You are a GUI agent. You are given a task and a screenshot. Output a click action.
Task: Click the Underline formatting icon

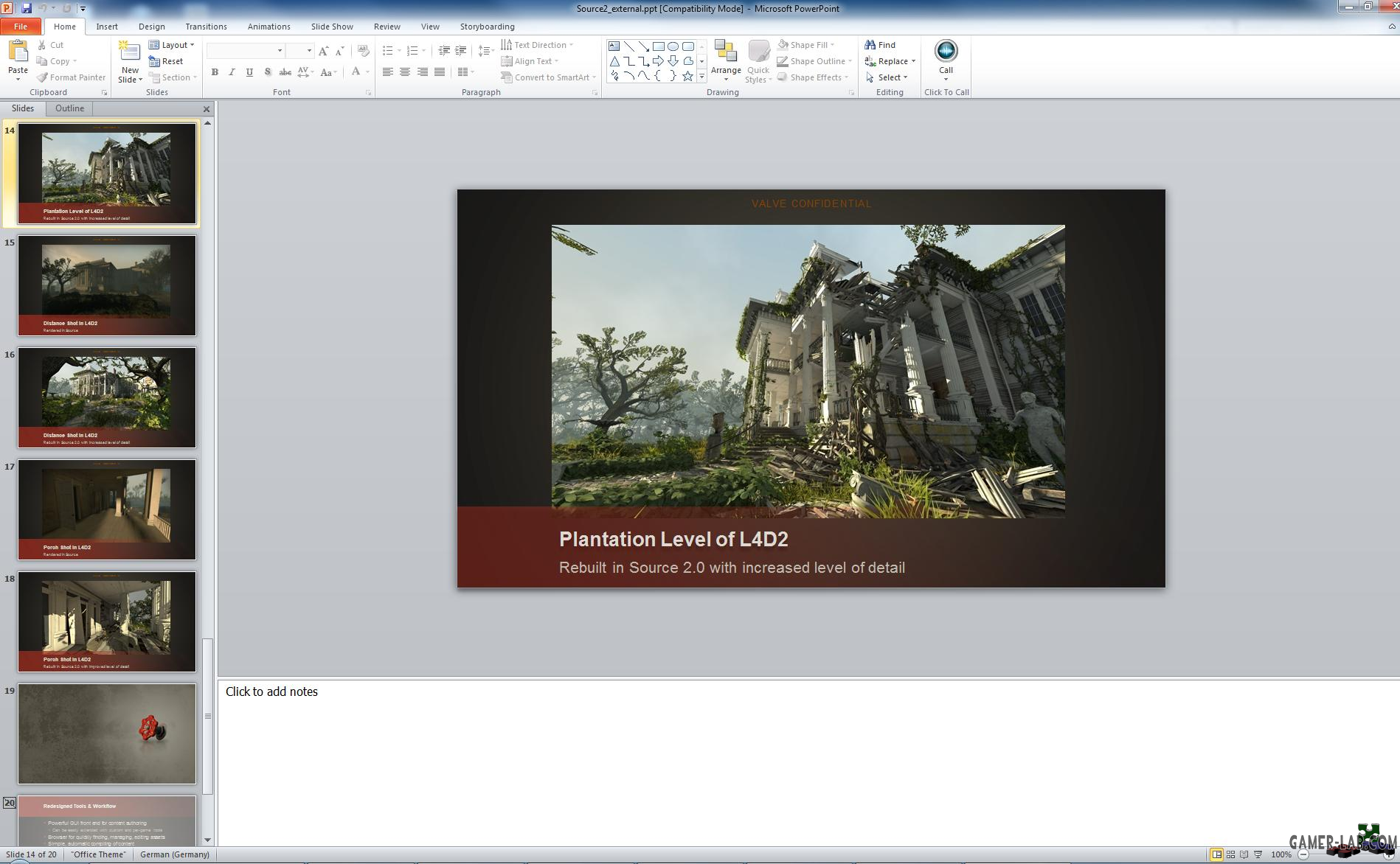pyautogui.click(x=250, y=72)
